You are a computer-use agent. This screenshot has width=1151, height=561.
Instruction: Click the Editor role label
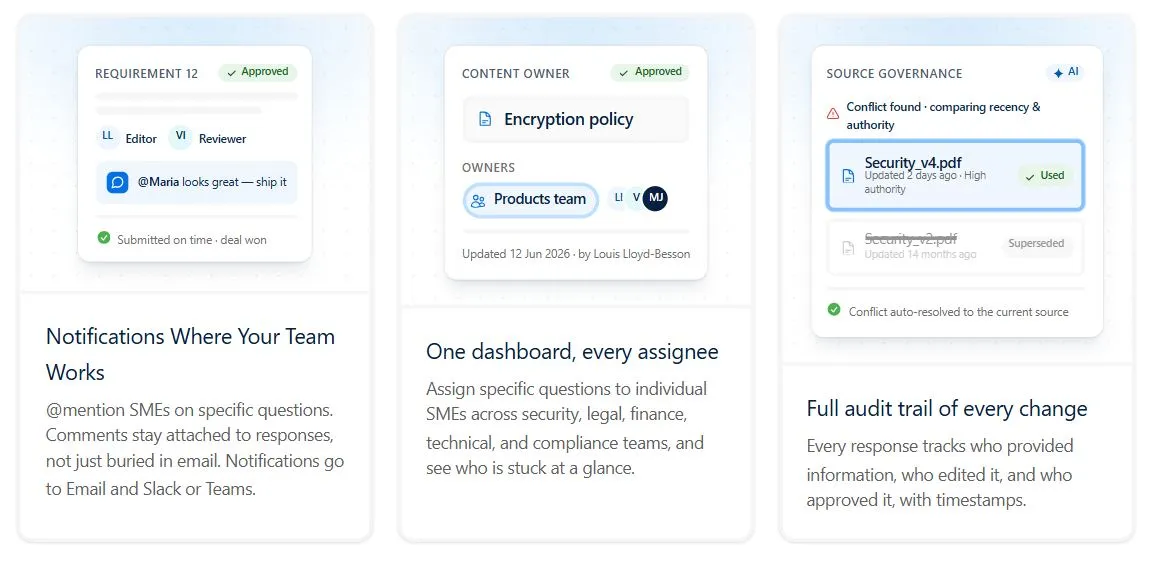click(x=141, y=139)
